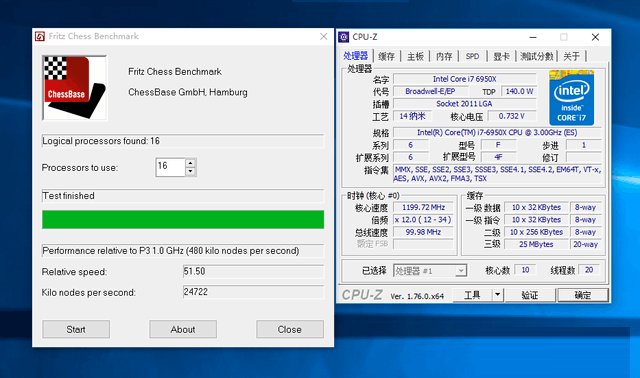The height and width of the screenshot is (378, 640).
Task: Start the Fritz chess benchmark
Action: tap(76, 329)
